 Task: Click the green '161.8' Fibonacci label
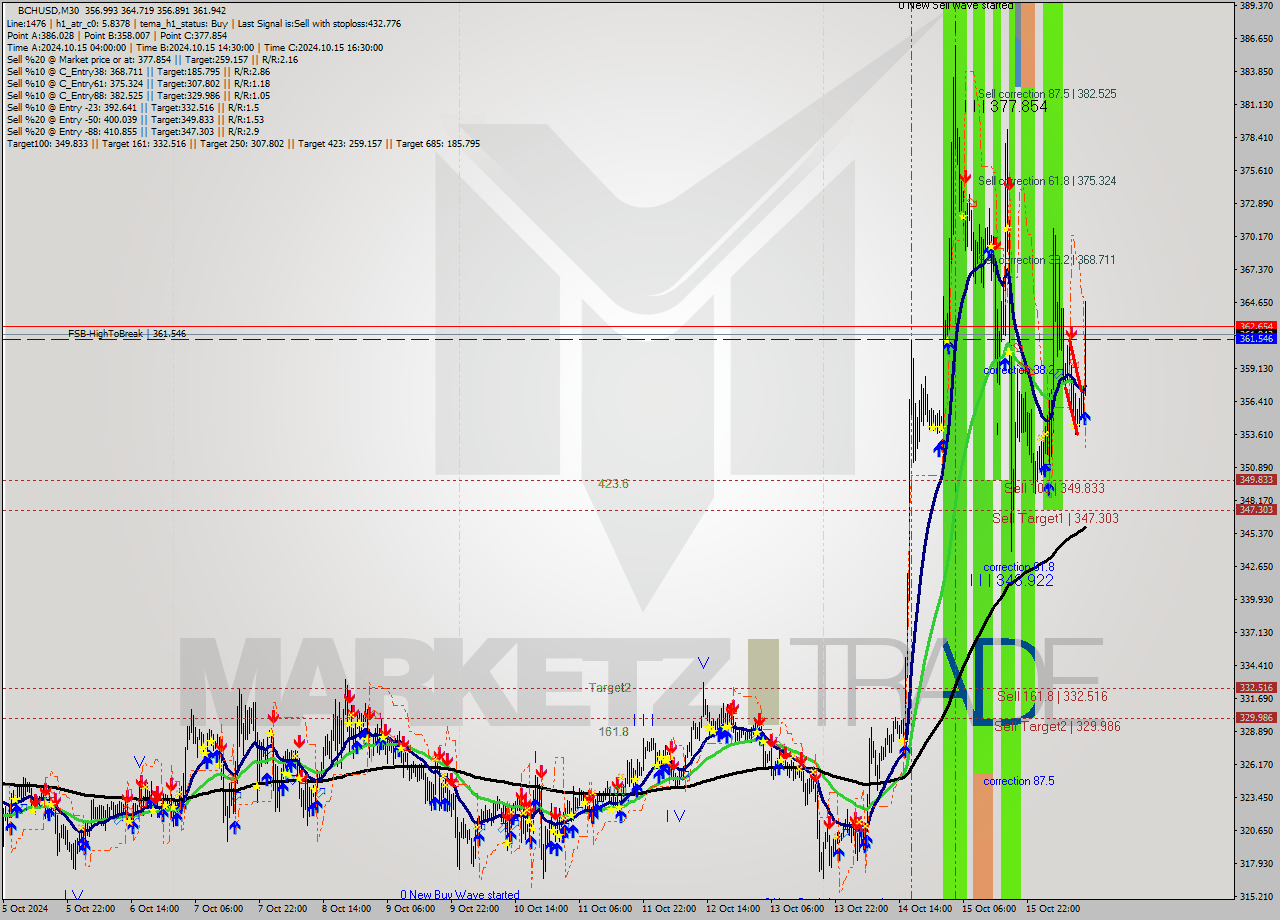click(x=613, y=732)
